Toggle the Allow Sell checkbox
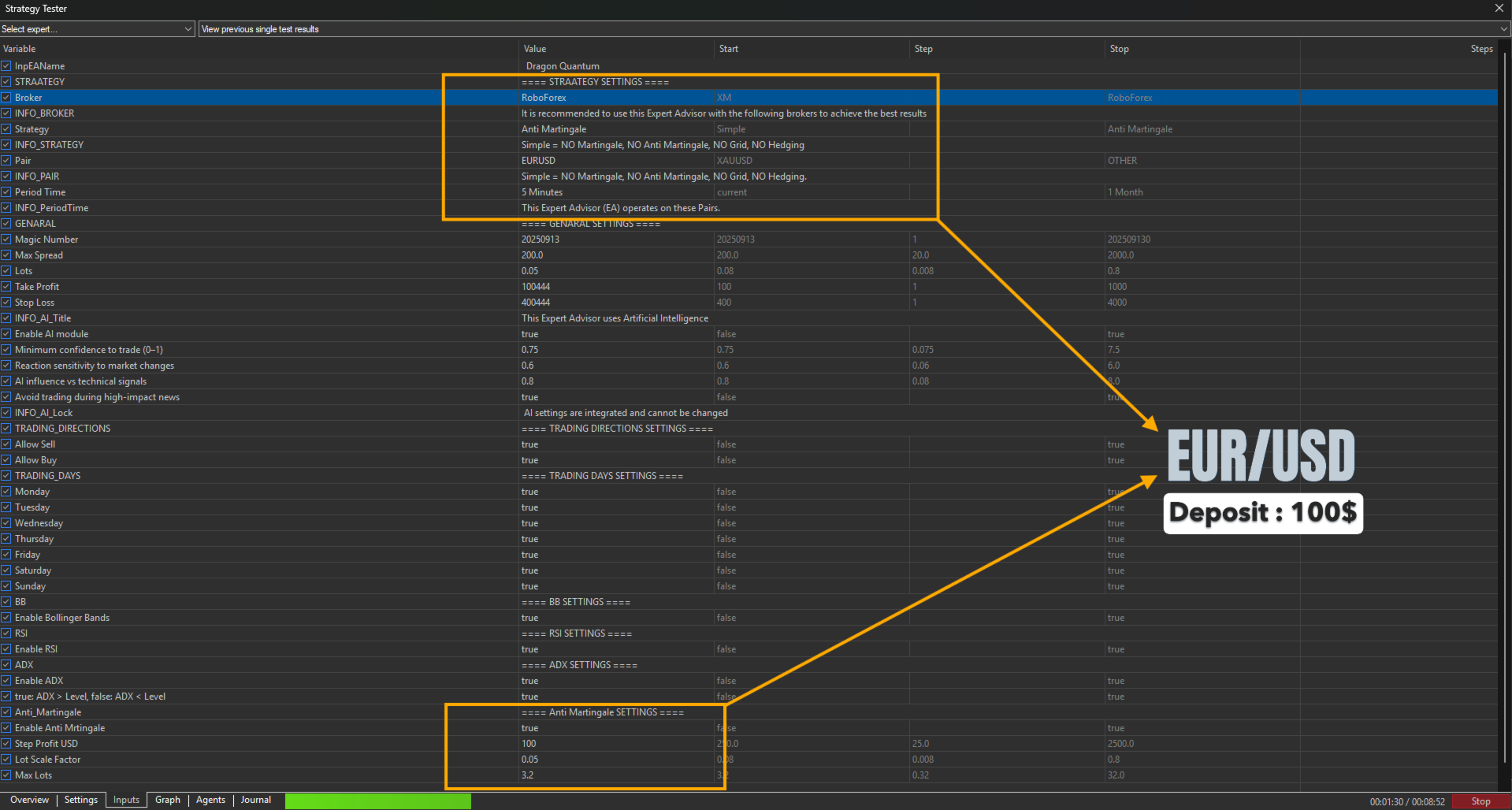Image resolution: width=1512 pixels, height=810 pixels. (x=6, y=444)
